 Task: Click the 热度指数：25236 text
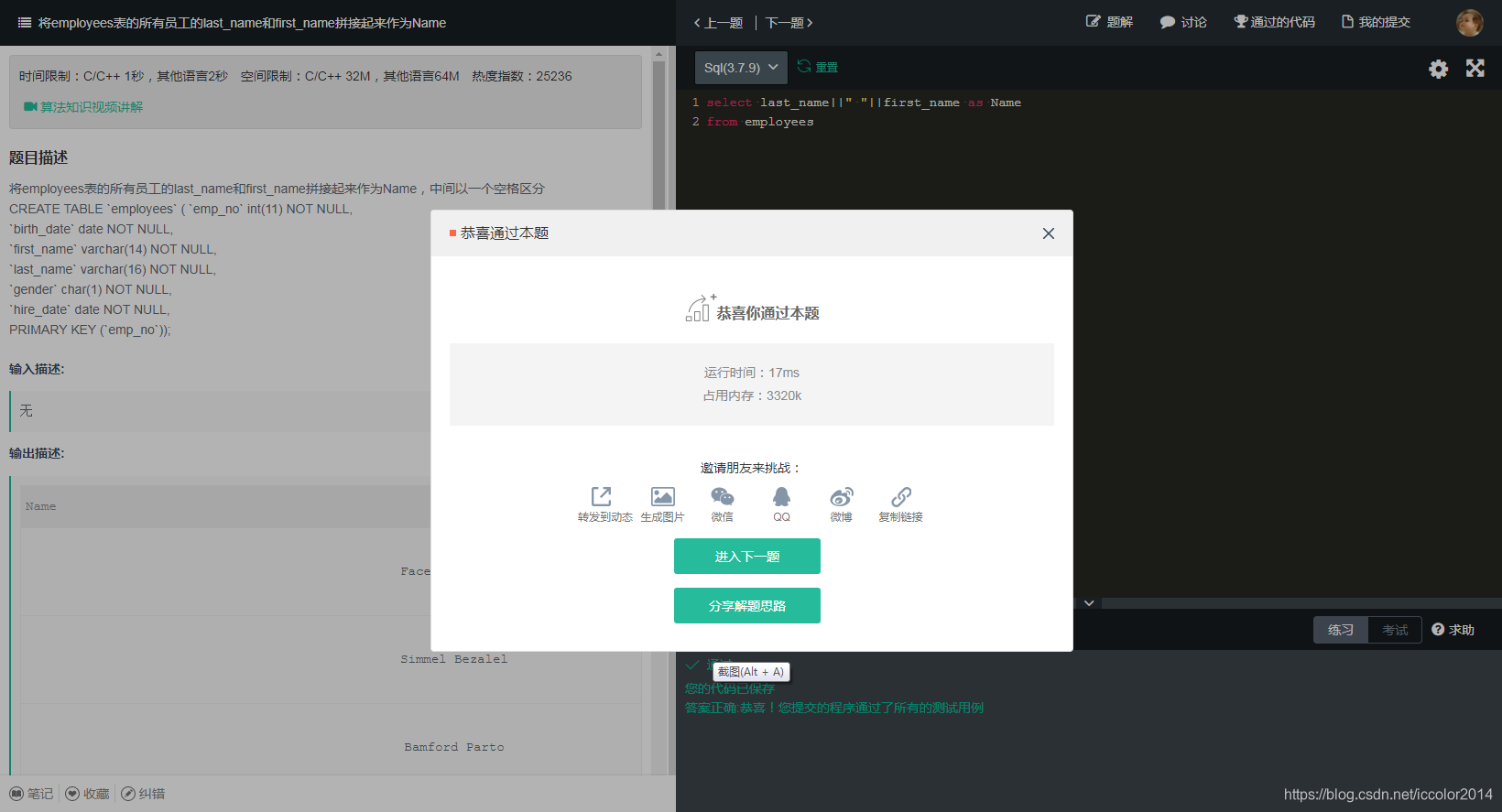pos(522,76)
